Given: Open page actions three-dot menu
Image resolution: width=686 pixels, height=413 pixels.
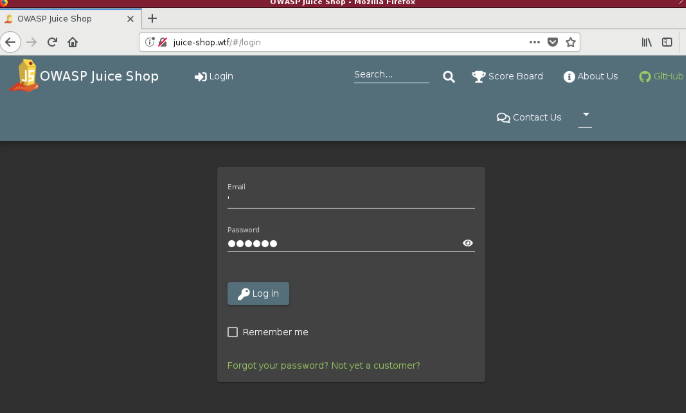Looking at the screenshot, I should point(535,42).
